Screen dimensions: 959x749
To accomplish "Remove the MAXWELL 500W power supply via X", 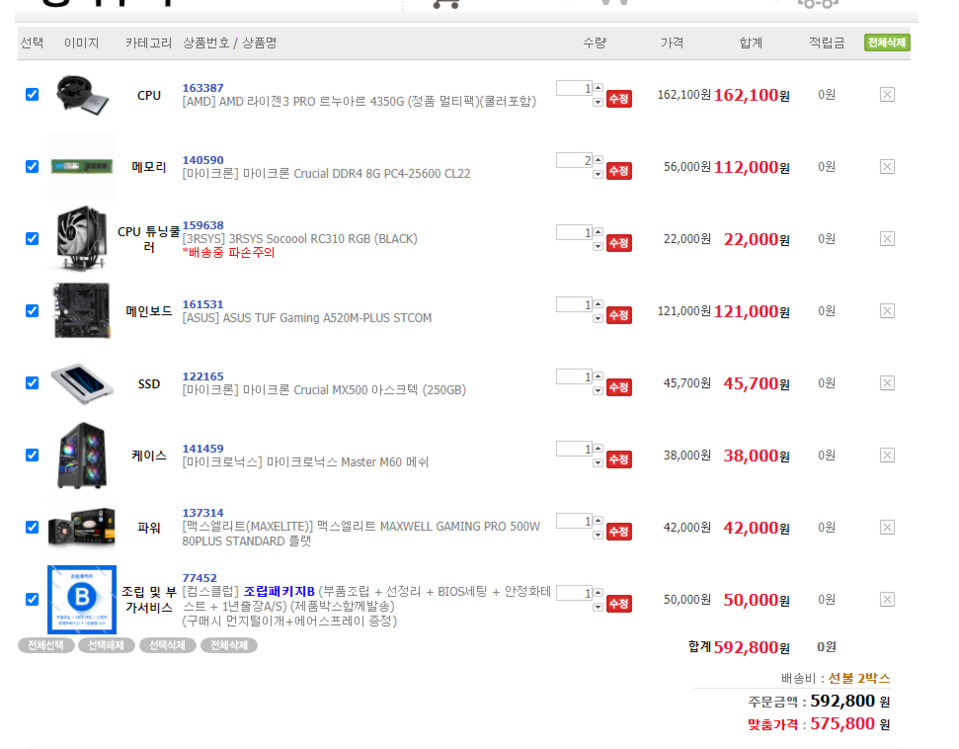I will point(886,527).
